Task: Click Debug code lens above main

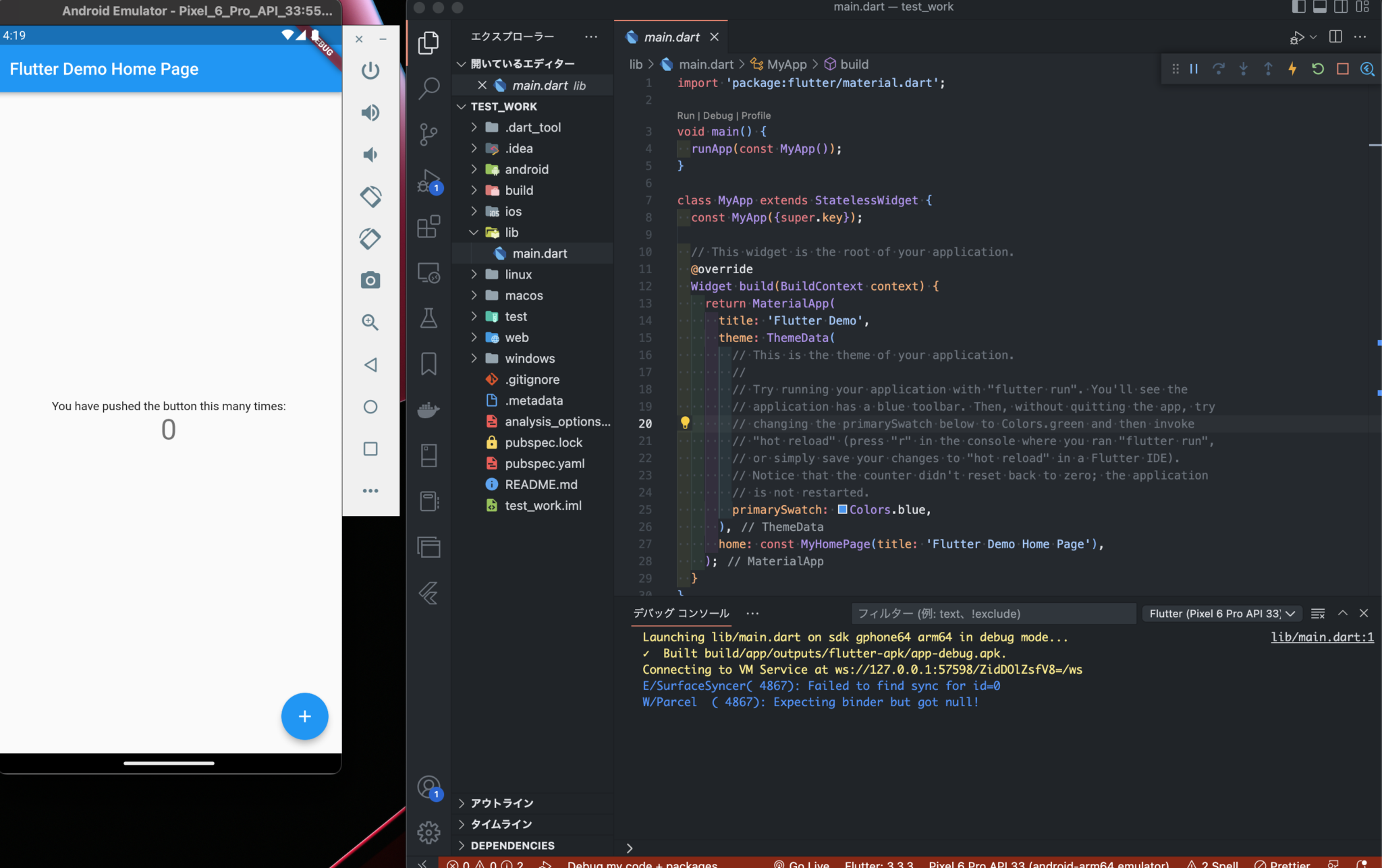Action: coord(717,115)
